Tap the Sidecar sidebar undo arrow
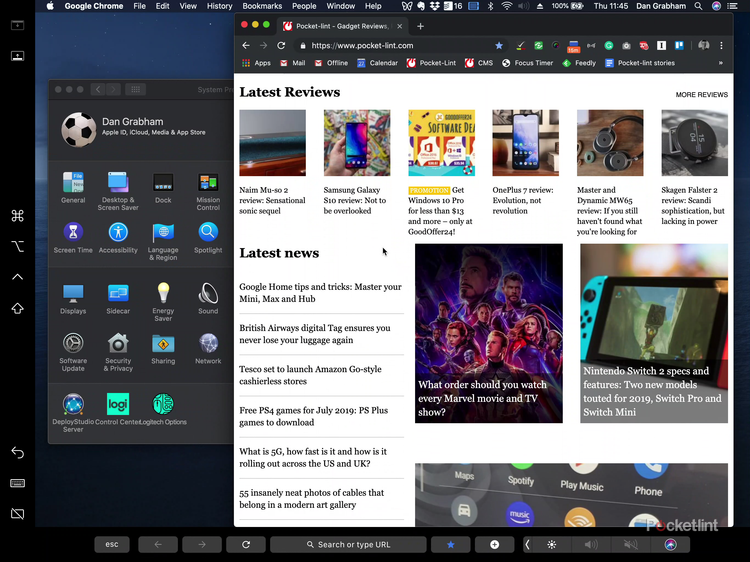Screen dimensions: 750x562 point(18,452)
